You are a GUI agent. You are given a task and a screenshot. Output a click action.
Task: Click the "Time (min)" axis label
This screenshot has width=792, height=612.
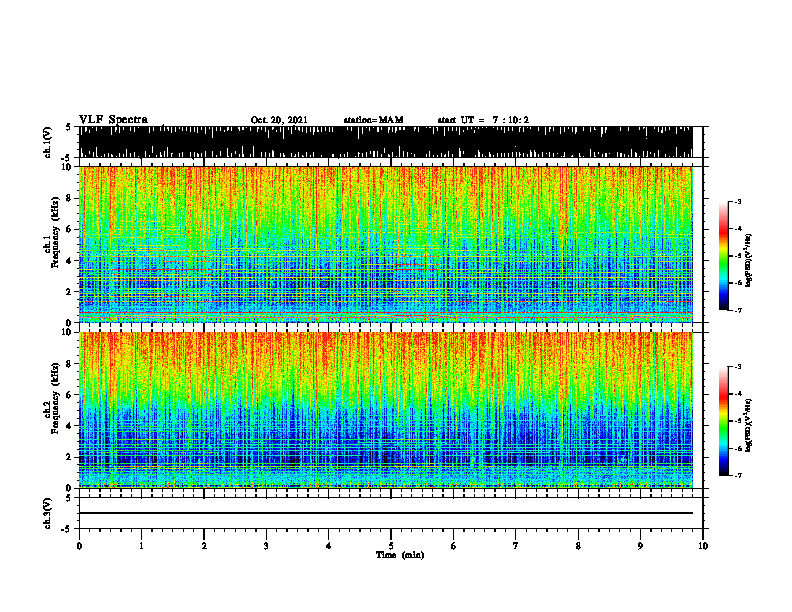tap(400, 555)
